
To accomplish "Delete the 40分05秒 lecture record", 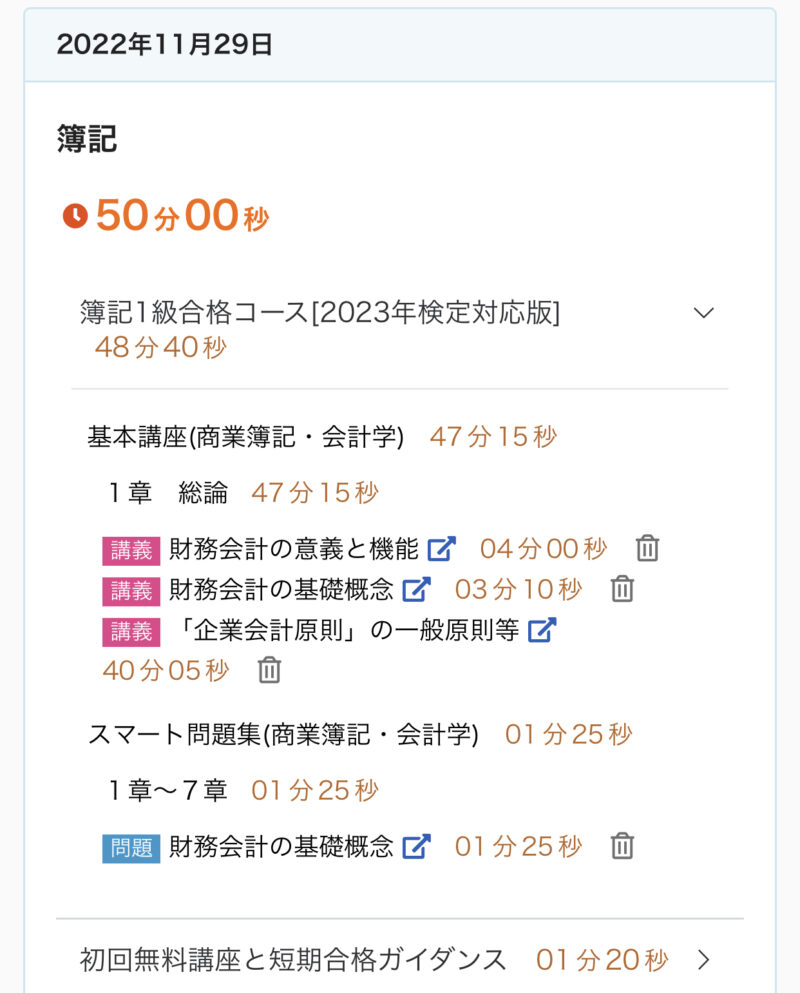I will (269, 670).
